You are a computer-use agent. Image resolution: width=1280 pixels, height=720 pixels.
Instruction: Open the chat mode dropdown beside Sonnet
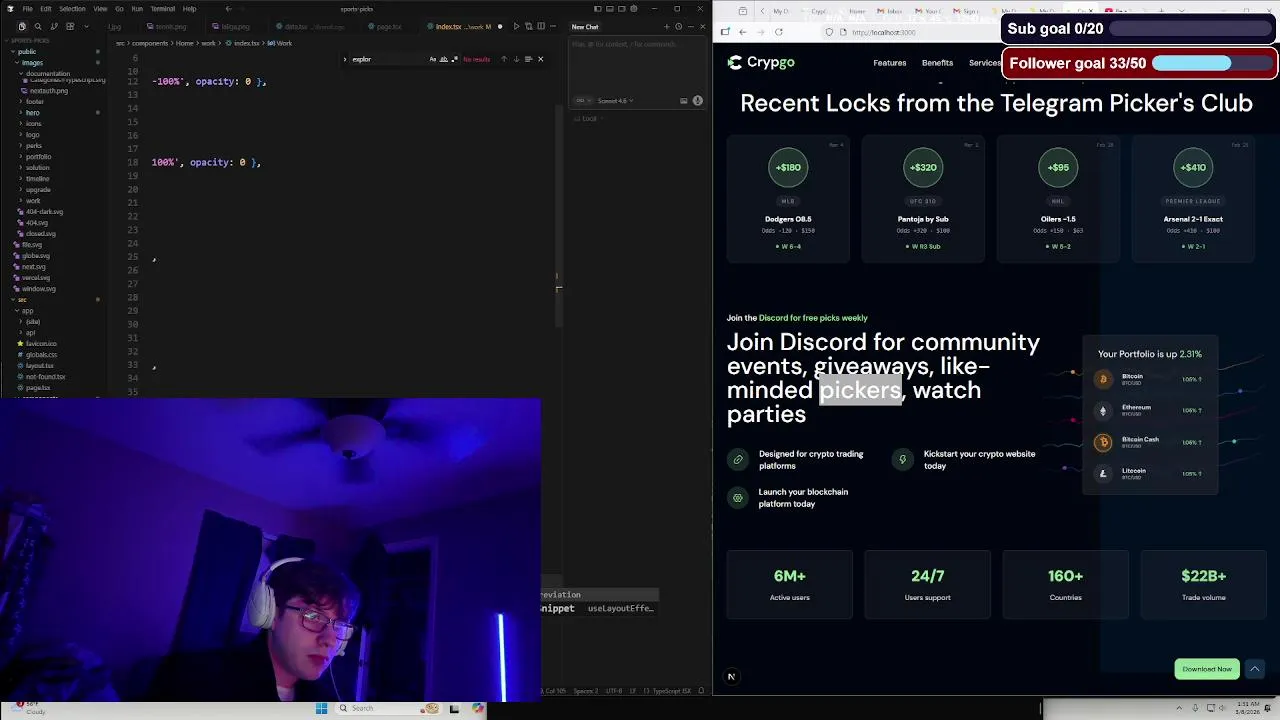(x=582, y=100)
